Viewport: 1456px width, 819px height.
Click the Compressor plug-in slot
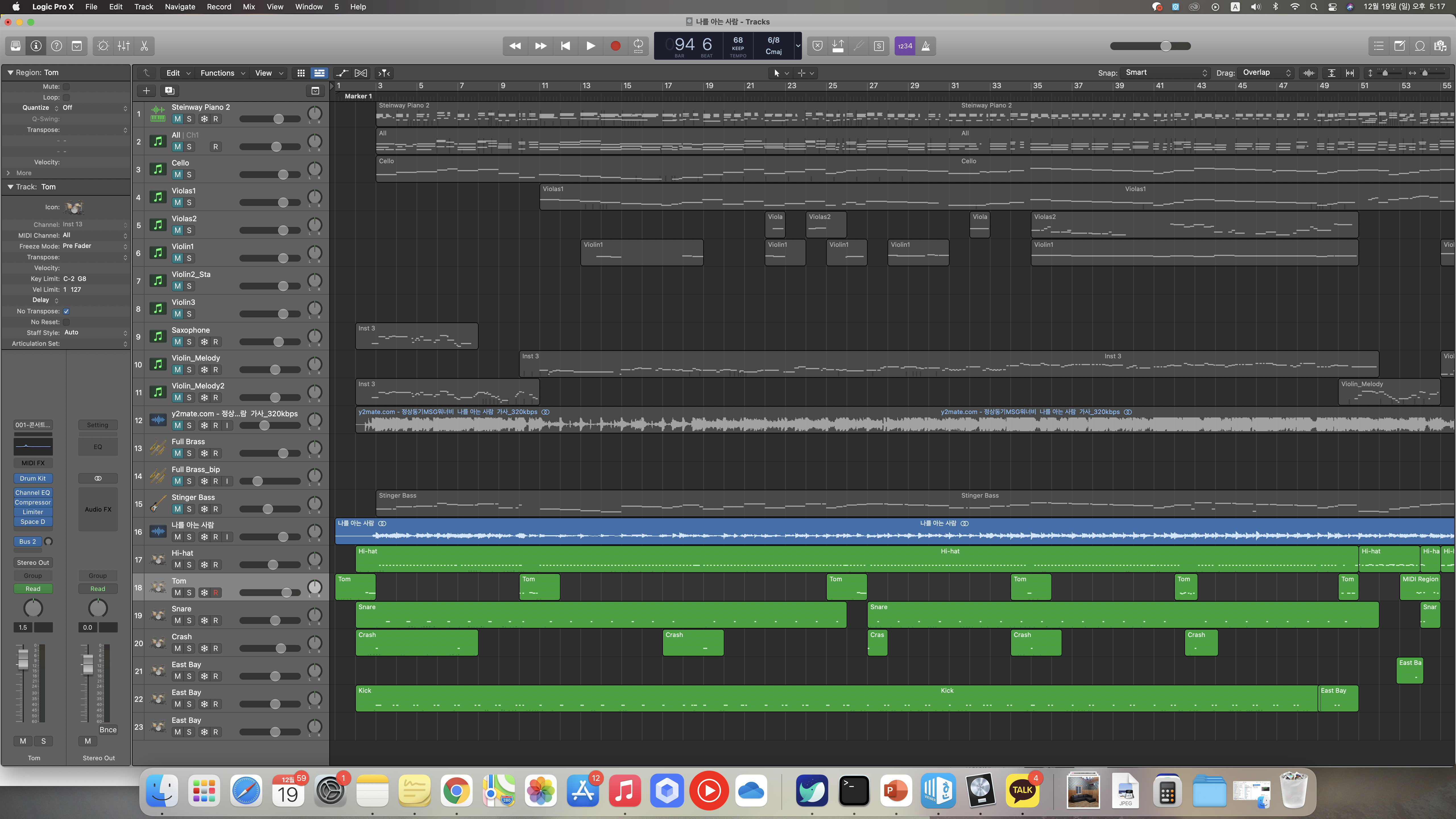point(33,502)
